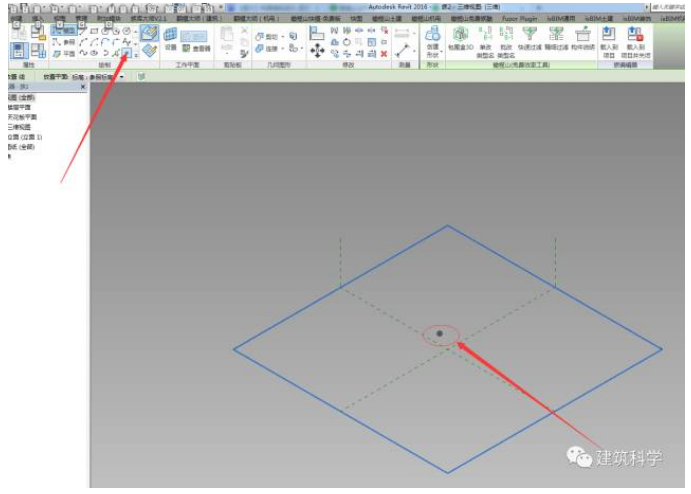Select the Rectangle draw tool
This screenshot has height=494, width=691.
94,31
